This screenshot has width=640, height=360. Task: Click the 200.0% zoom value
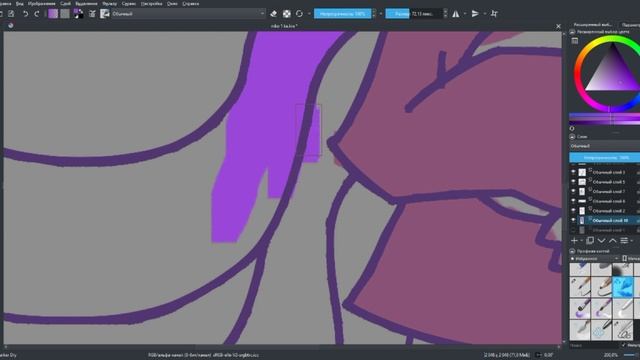click(x=611, y=355)
